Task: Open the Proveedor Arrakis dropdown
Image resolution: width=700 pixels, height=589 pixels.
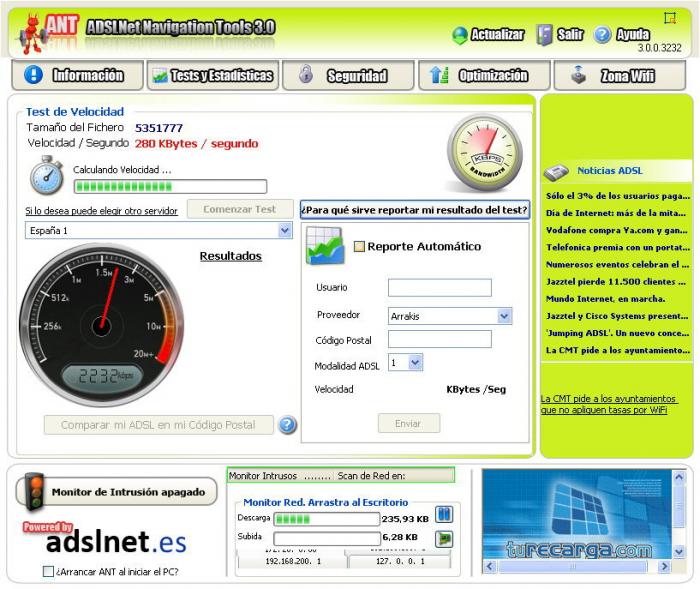Action: point(504,316)
